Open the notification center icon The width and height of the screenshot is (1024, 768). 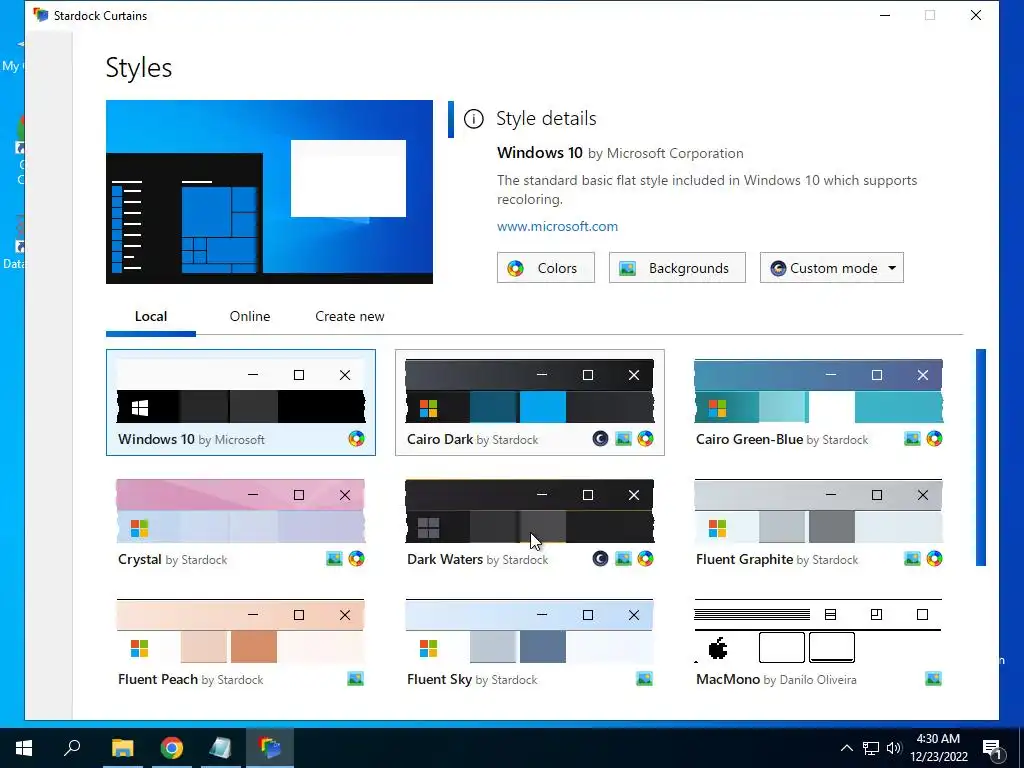pos(992,748)
